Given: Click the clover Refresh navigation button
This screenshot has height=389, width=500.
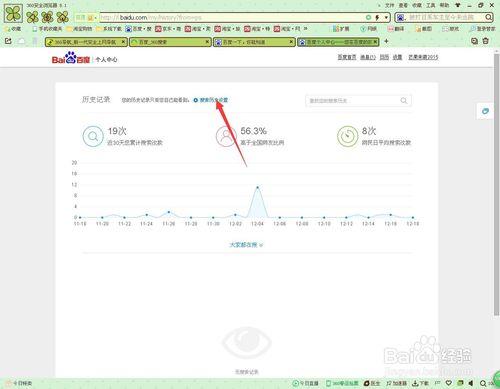Looking at the screenshot, I should tap(47, 17).
